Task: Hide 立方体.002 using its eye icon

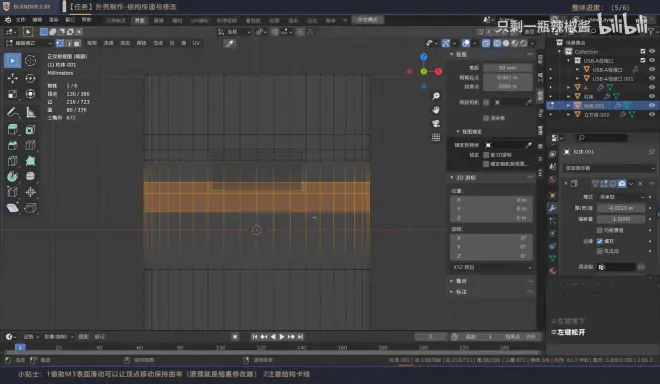Action: tap(652, 115)
